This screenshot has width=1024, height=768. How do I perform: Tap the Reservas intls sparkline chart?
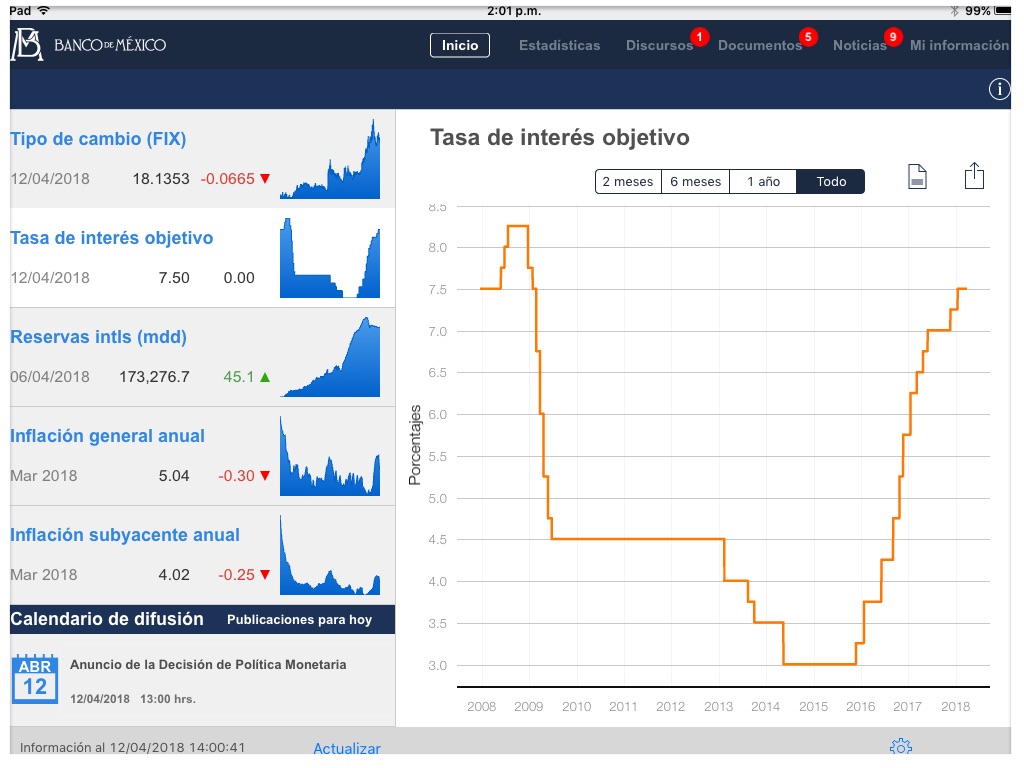[331, 357]
